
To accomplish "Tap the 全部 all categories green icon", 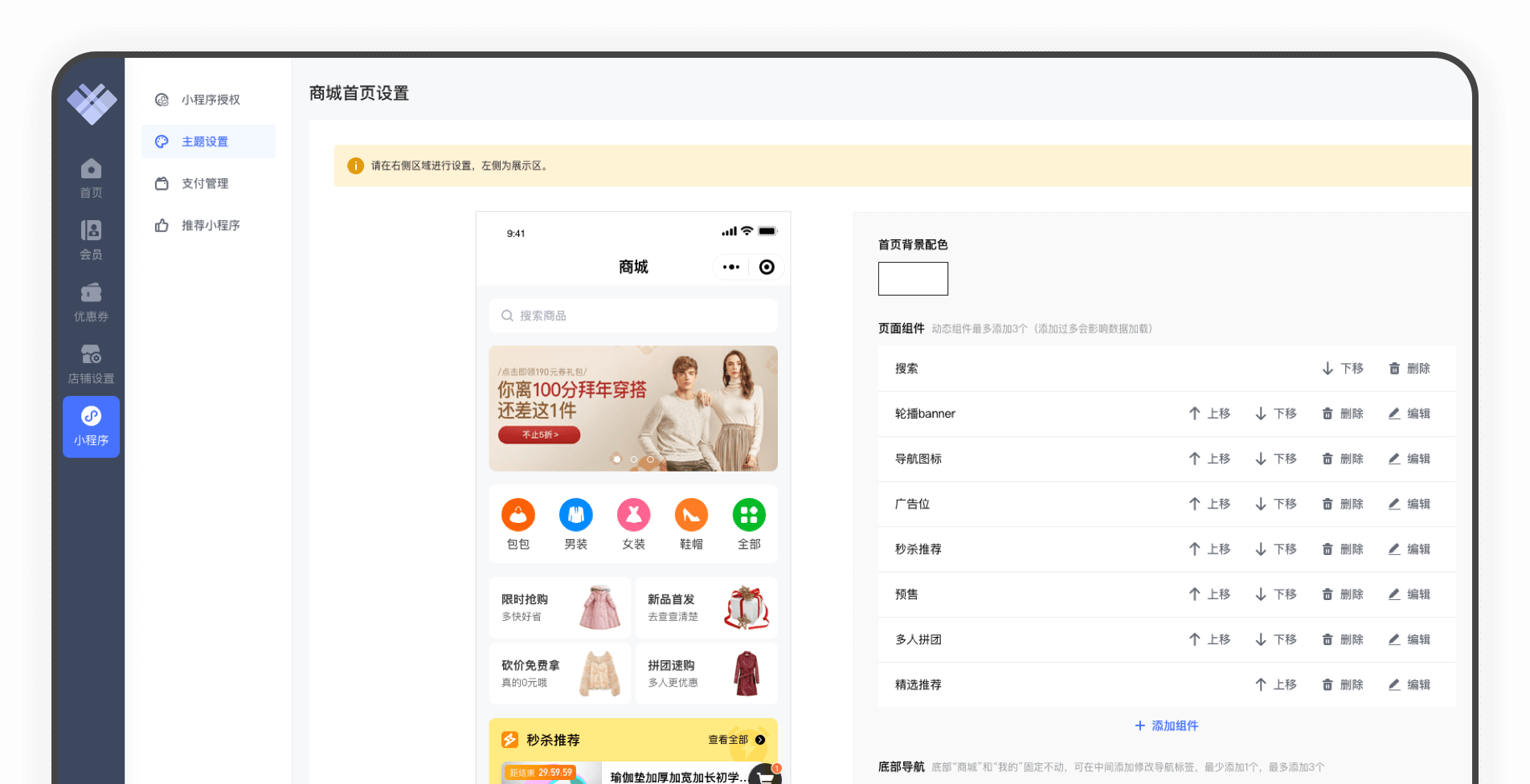I will pyautogui.click(x=749, y=515).
